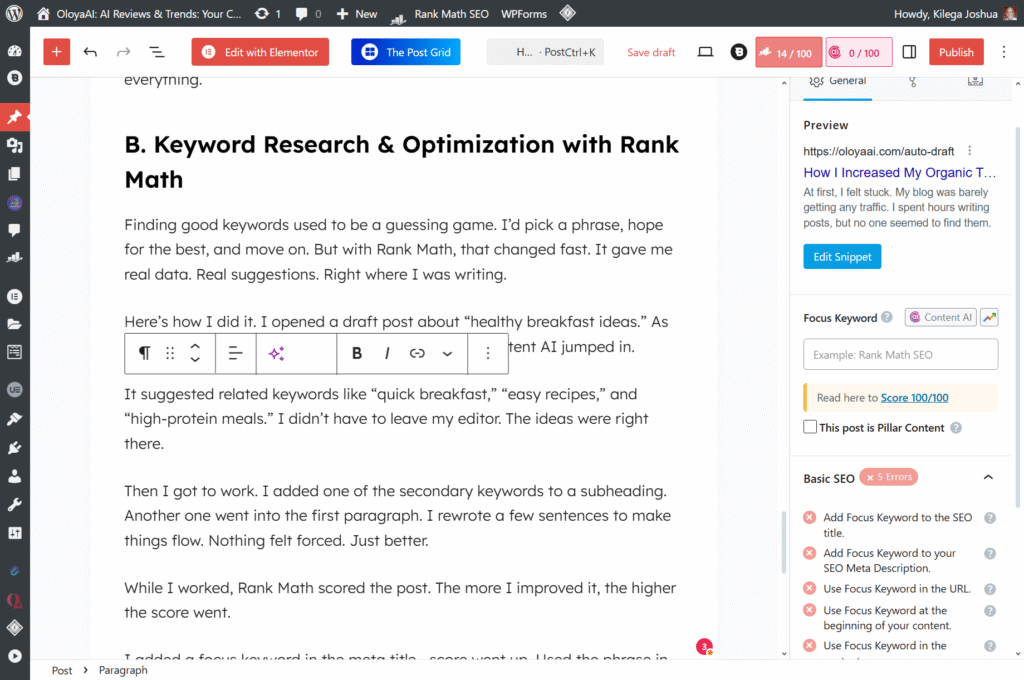Open Rank Math SEO score 14/100

coord(788,52)
